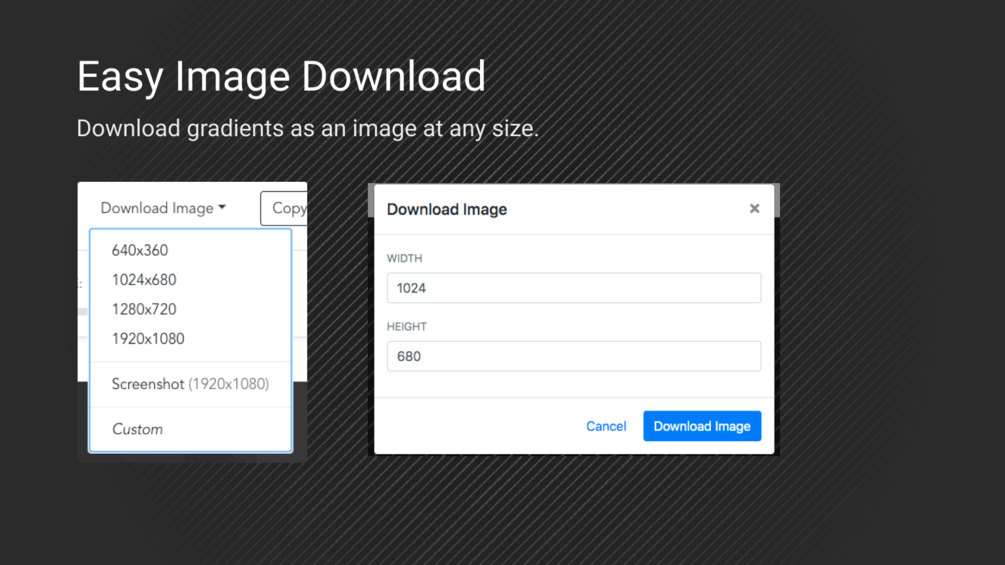Viewport: 1005px width, 565px height.
Task: Click the 'Download gradients as an image' subtitle
Action: click(308, 128)
